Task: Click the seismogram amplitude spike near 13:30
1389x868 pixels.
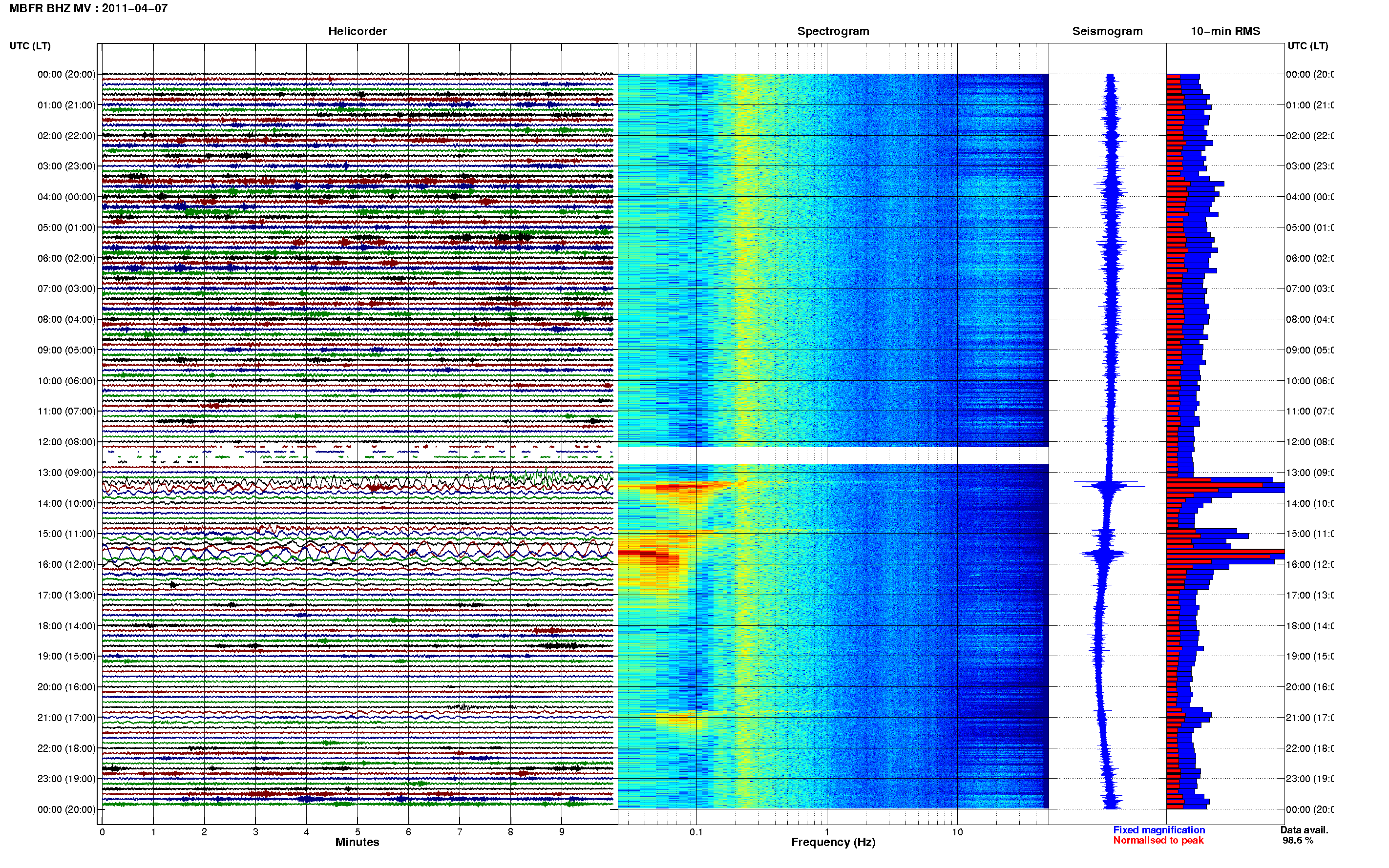Action: coord(1109,486)
